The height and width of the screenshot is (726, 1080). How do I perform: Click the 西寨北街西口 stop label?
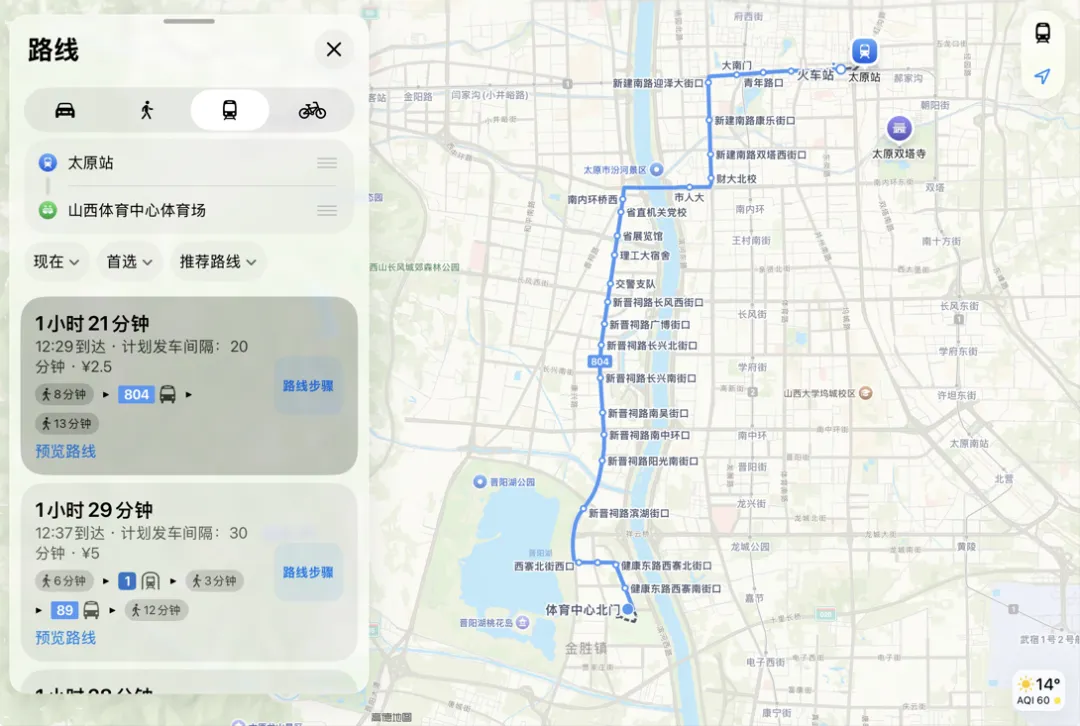coord(544,566)
